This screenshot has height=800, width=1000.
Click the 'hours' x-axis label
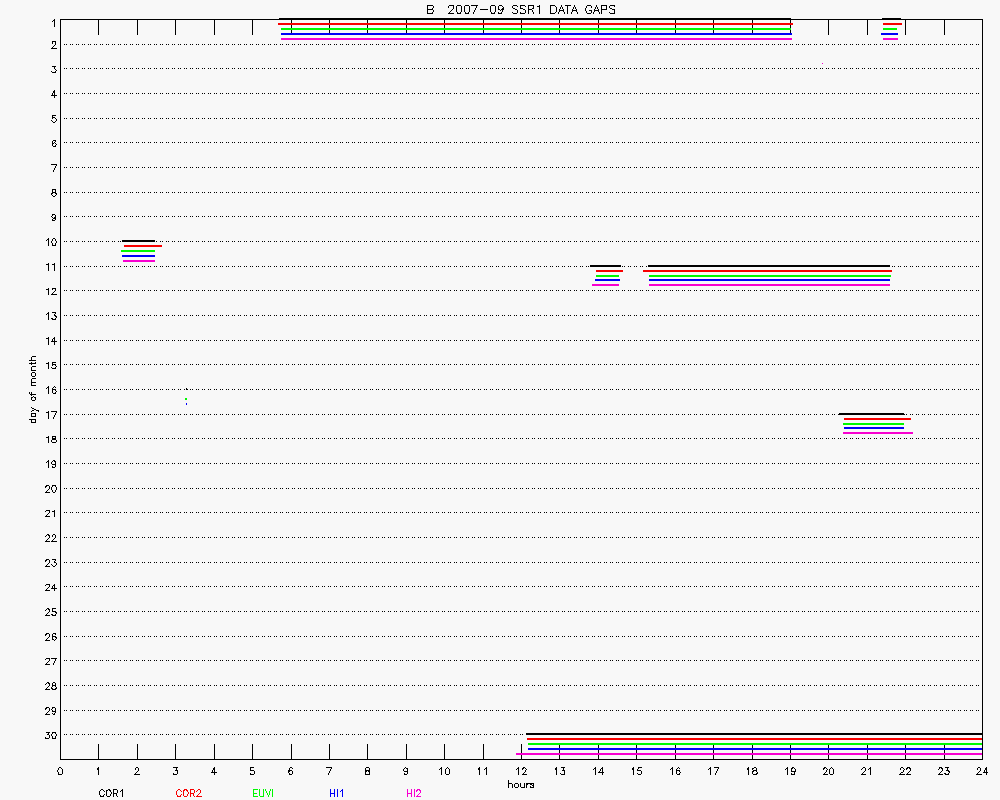(x=520, y=784)
